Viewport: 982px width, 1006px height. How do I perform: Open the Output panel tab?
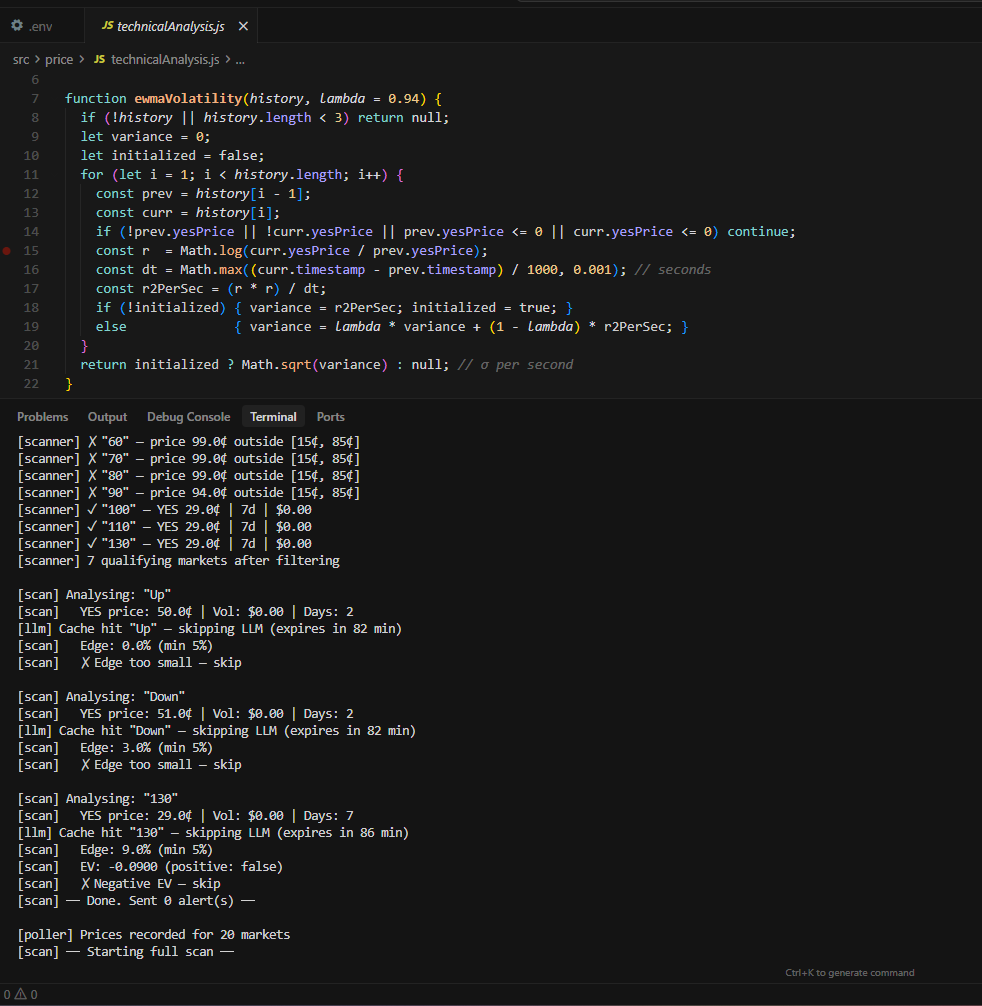(107, 417)
